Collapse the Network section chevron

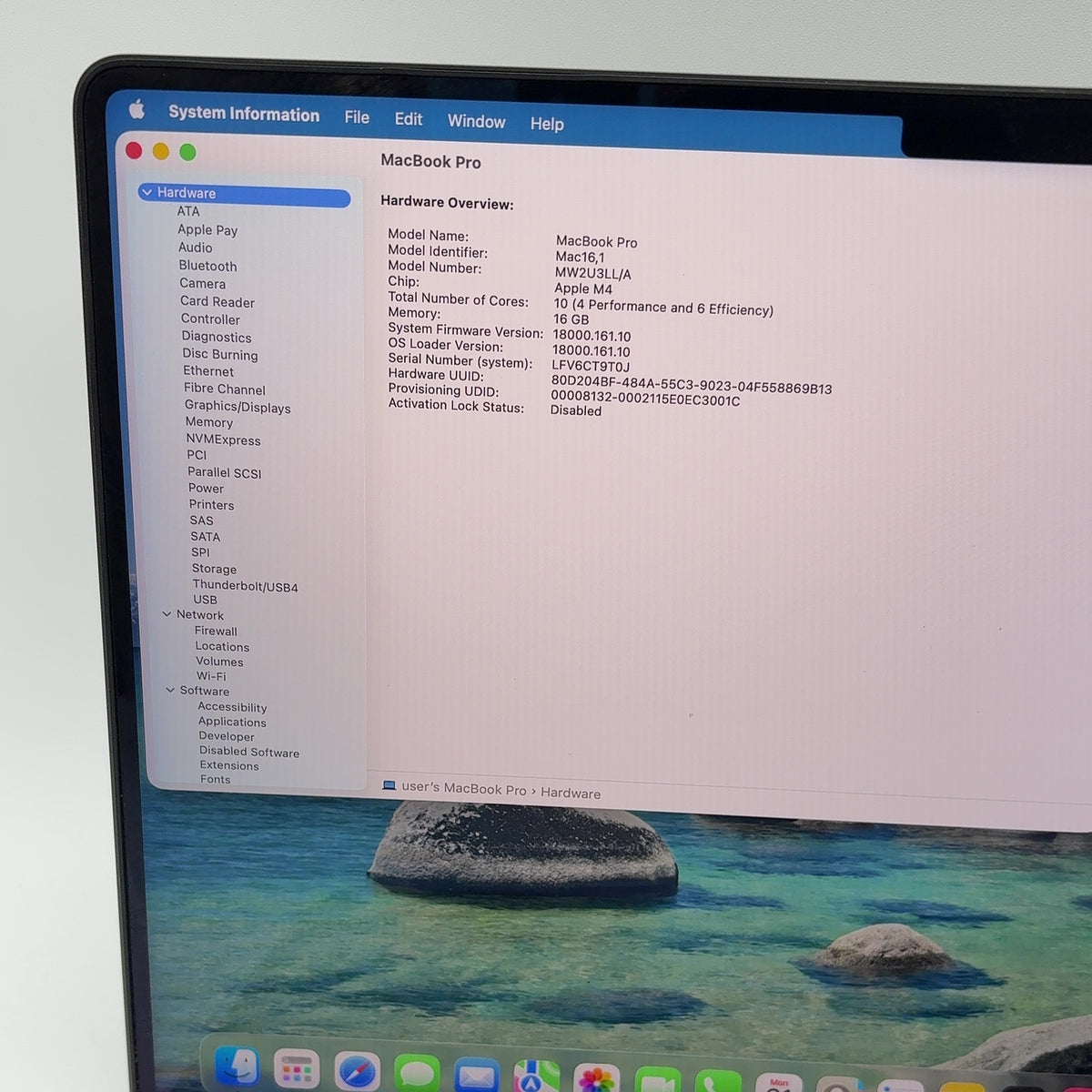pos(167,614)
